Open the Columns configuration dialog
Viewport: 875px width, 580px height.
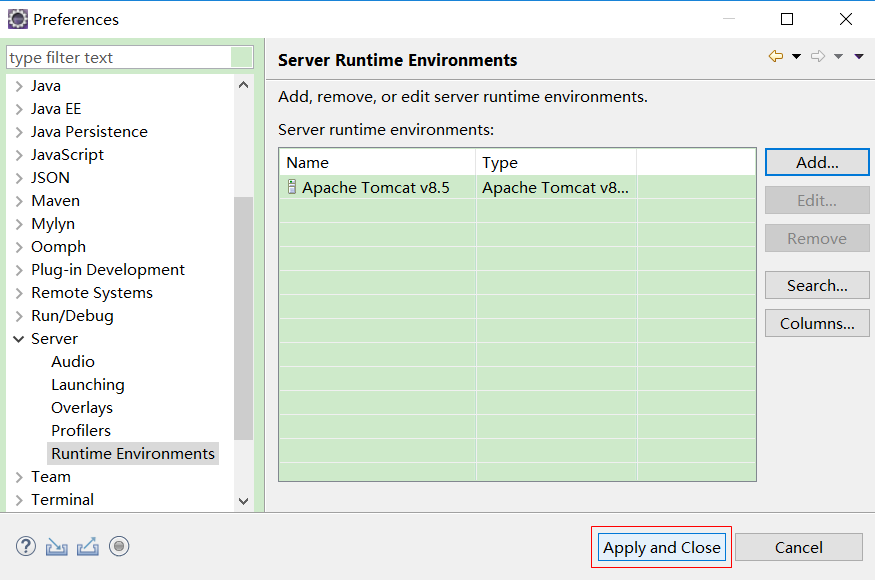tap(817, 322)
